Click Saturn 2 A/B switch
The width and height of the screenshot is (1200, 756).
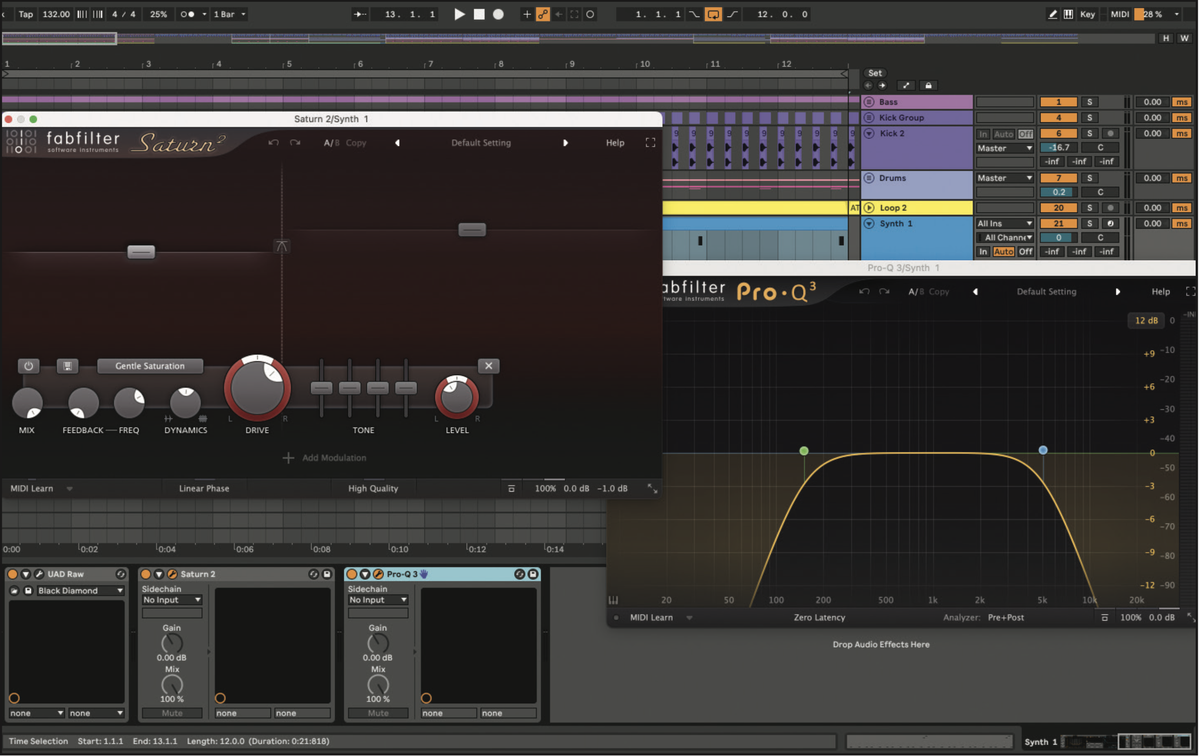(331, 143)
